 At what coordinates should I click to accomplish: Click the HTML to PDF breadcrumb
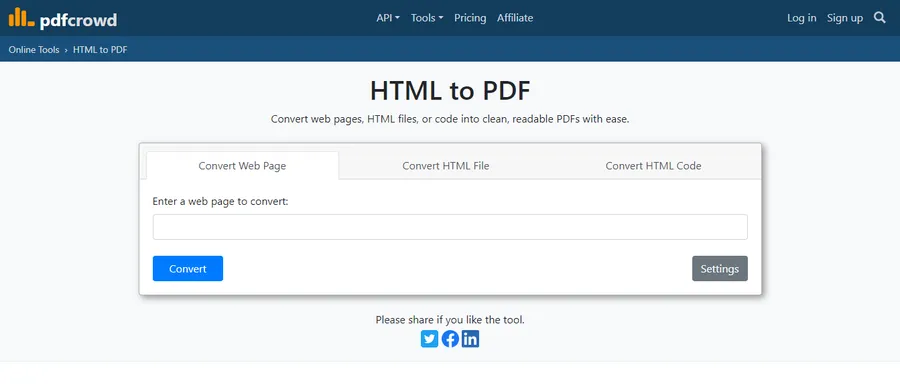point(100,50)
